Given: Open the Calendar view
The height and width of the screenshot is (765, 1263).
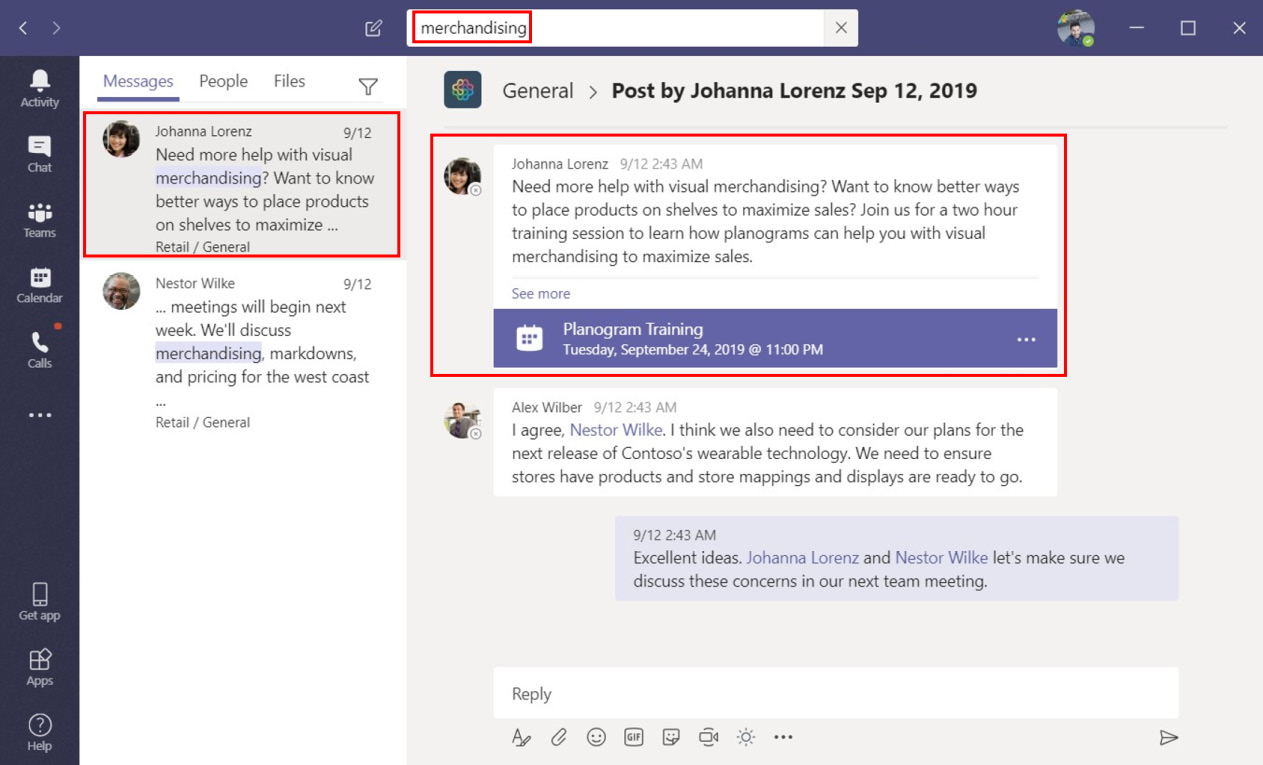Looking at the screenshot, I should (40, 284).
